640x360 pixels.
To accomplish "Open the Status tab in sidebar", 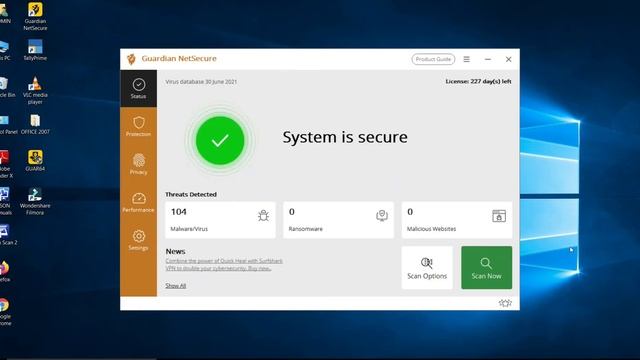I will [138, 89].
